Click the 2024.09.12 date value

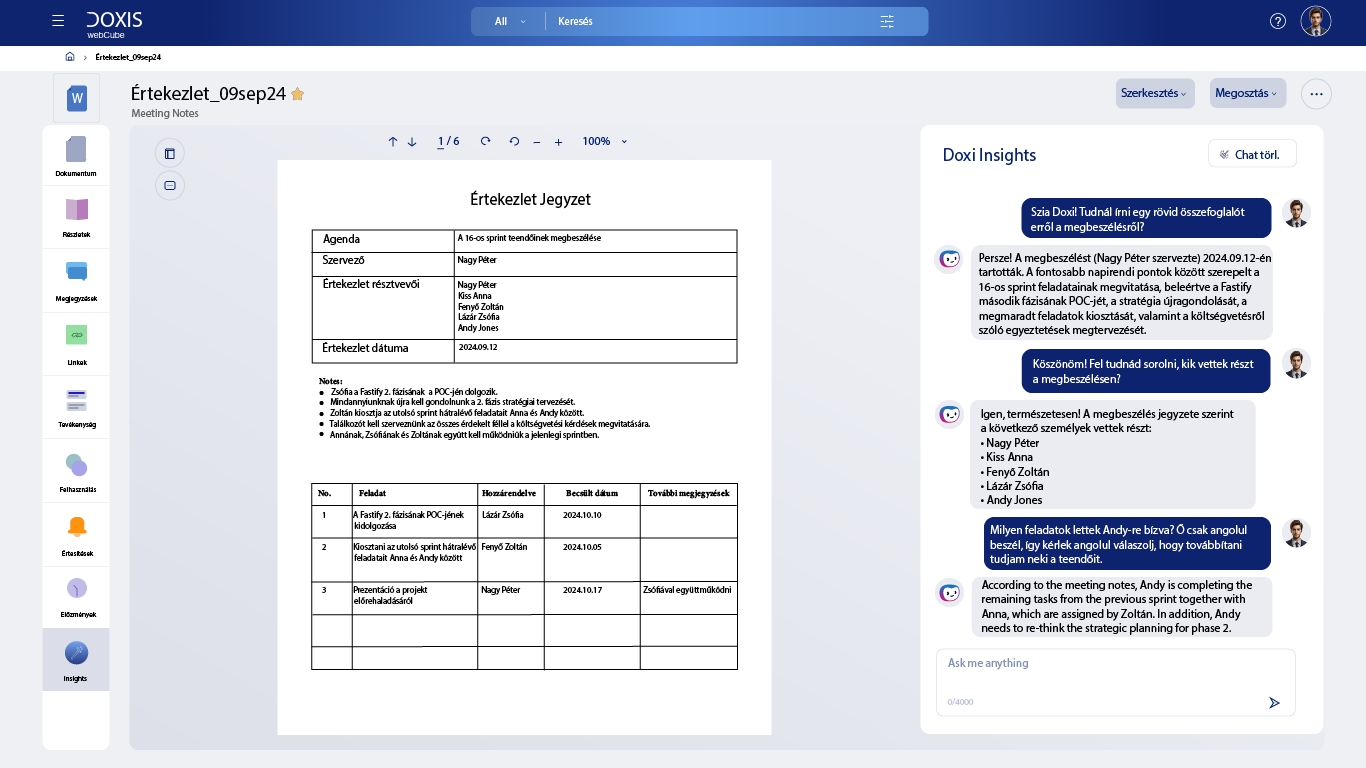pos(478,347)
